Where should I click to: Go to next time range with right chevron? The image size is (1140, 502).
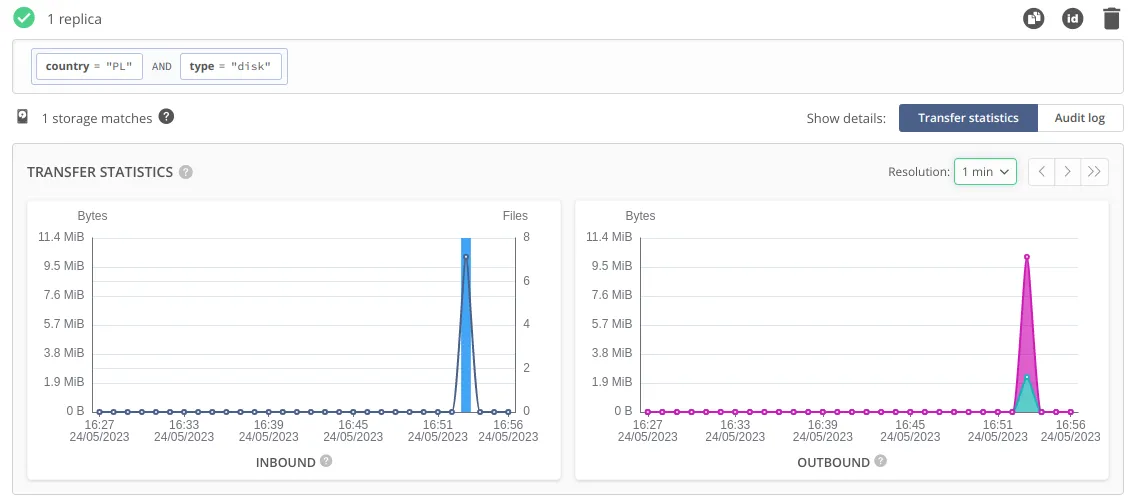(1068, 172)
